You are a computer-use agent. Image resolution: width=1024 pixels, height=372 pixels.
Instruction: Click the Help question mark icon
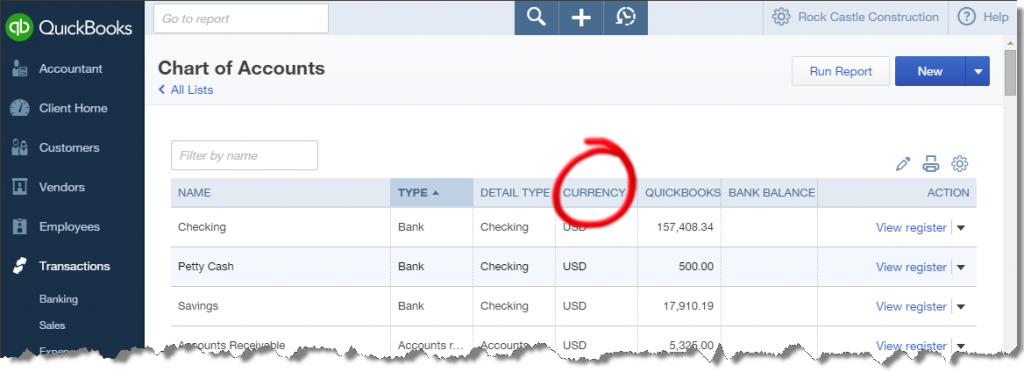[x=967, y=17]
